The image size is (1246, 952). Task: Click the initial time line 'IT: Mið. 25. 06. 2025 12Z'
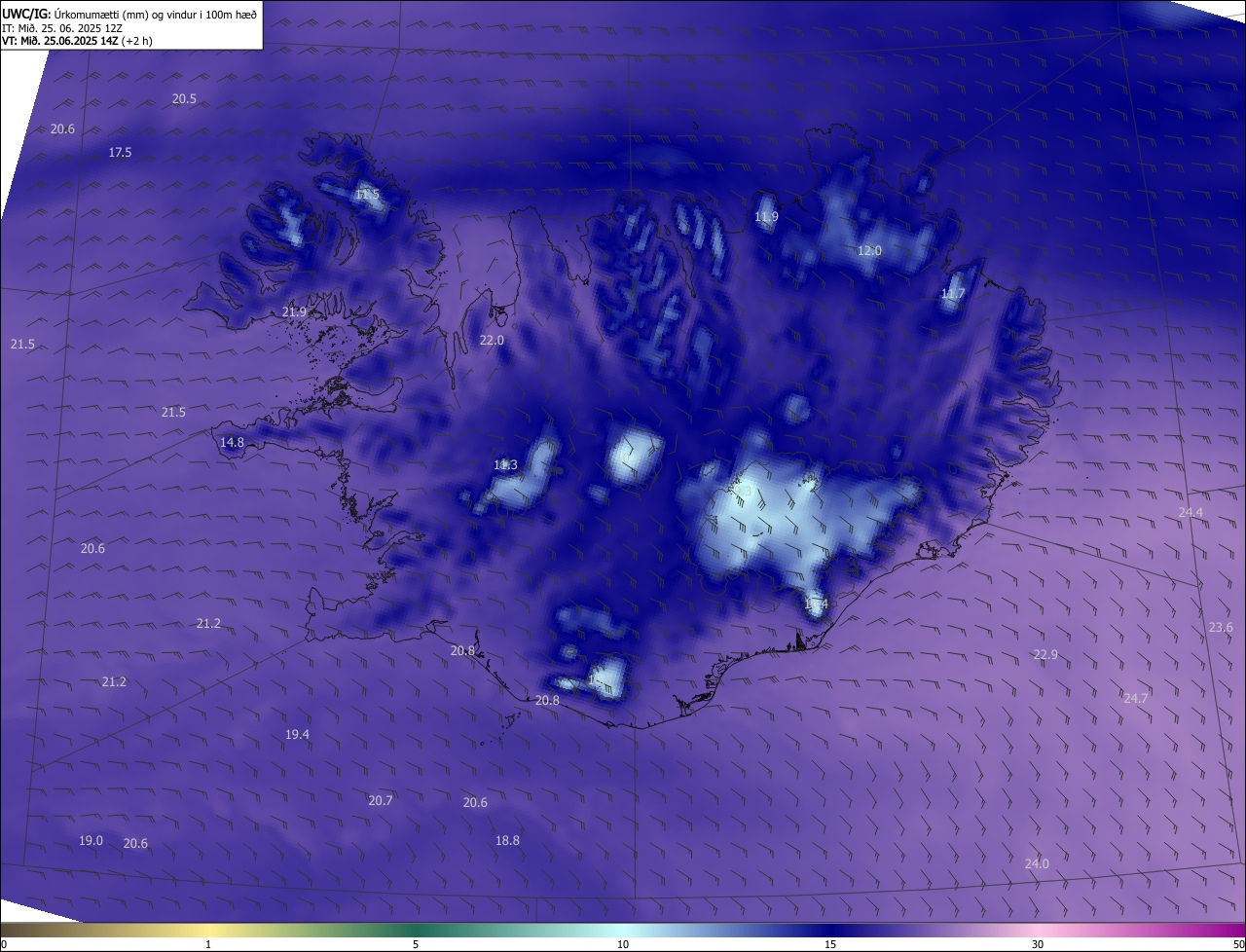pos(64,27)
